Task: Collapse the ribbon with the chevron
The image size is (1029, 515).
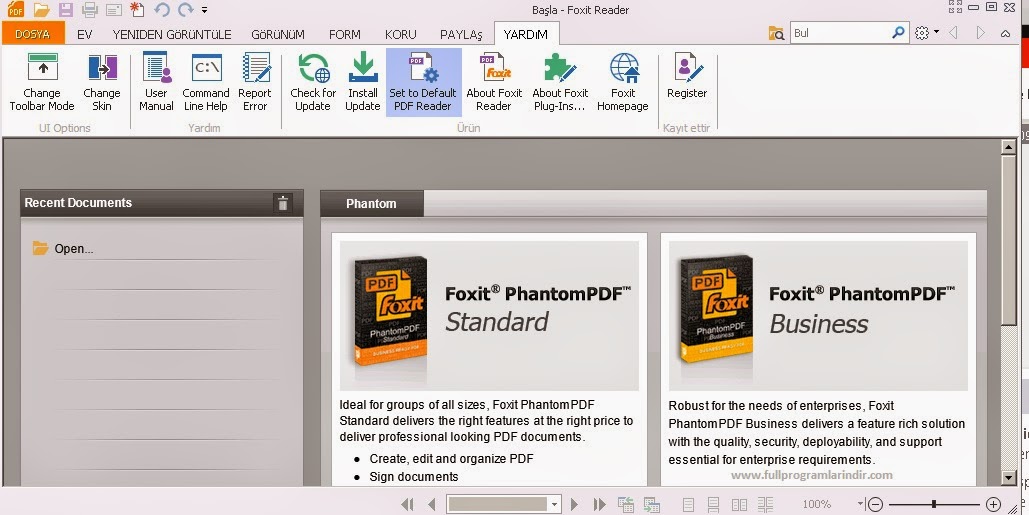Action: [x=1005, y=33]
